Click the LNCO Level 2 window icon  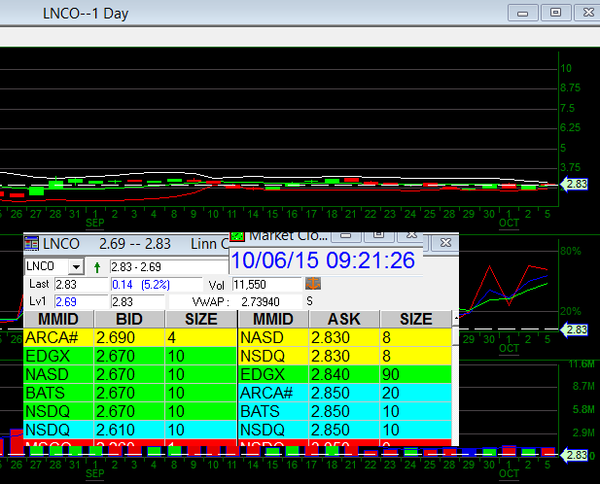click(x=31, y=243)
